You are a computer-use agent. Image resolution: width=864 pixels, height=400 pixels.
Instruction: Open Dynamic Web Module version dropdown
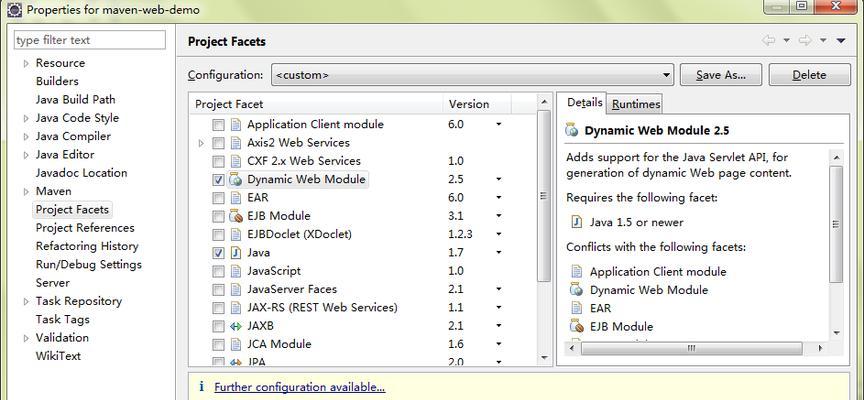[x=498, y=179]
